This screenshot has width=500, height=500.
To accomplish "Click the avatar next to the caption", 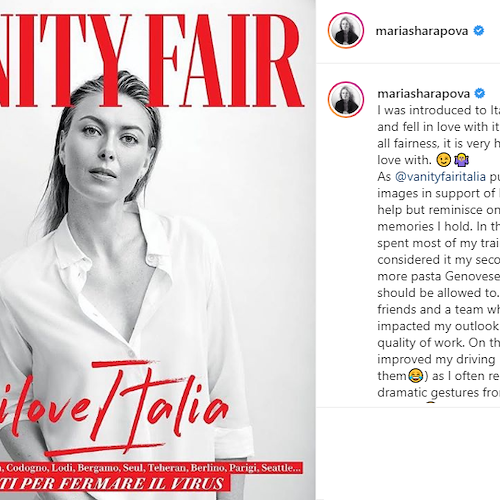I will click(x=346, y=99).
